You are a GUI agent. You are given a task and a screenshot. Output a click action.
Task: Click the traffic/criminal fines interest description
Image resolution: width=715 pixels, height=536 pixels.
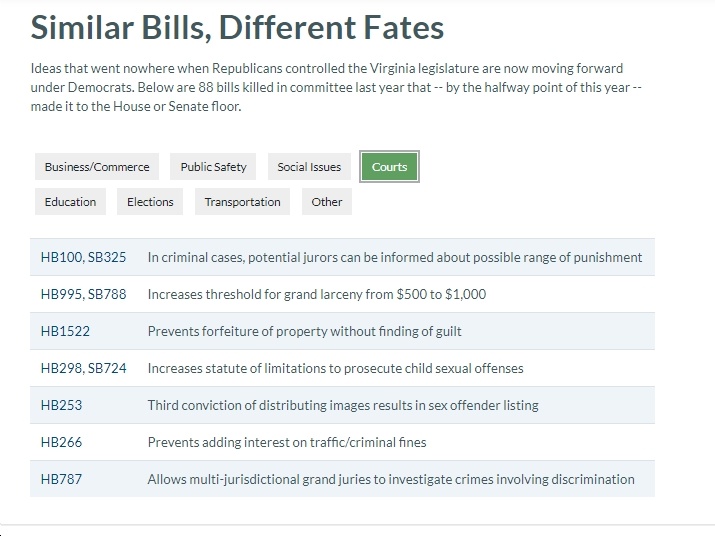(287, 442)
